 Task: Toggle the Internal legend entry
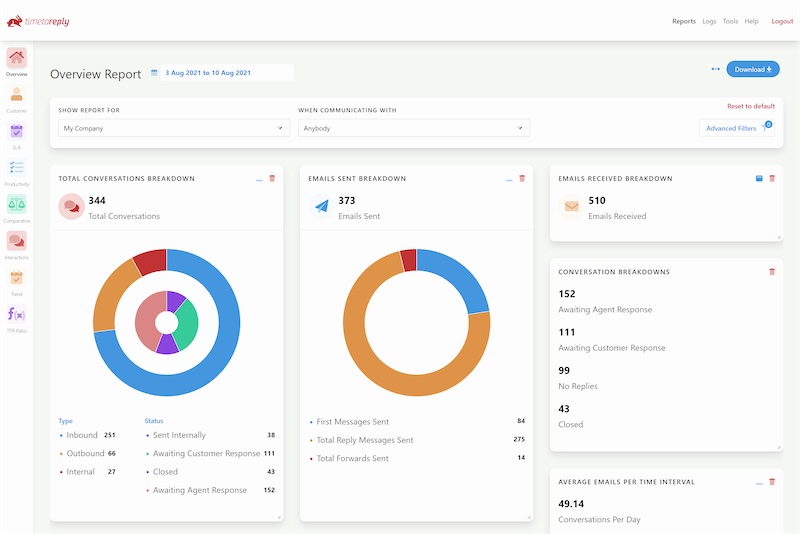87,472
